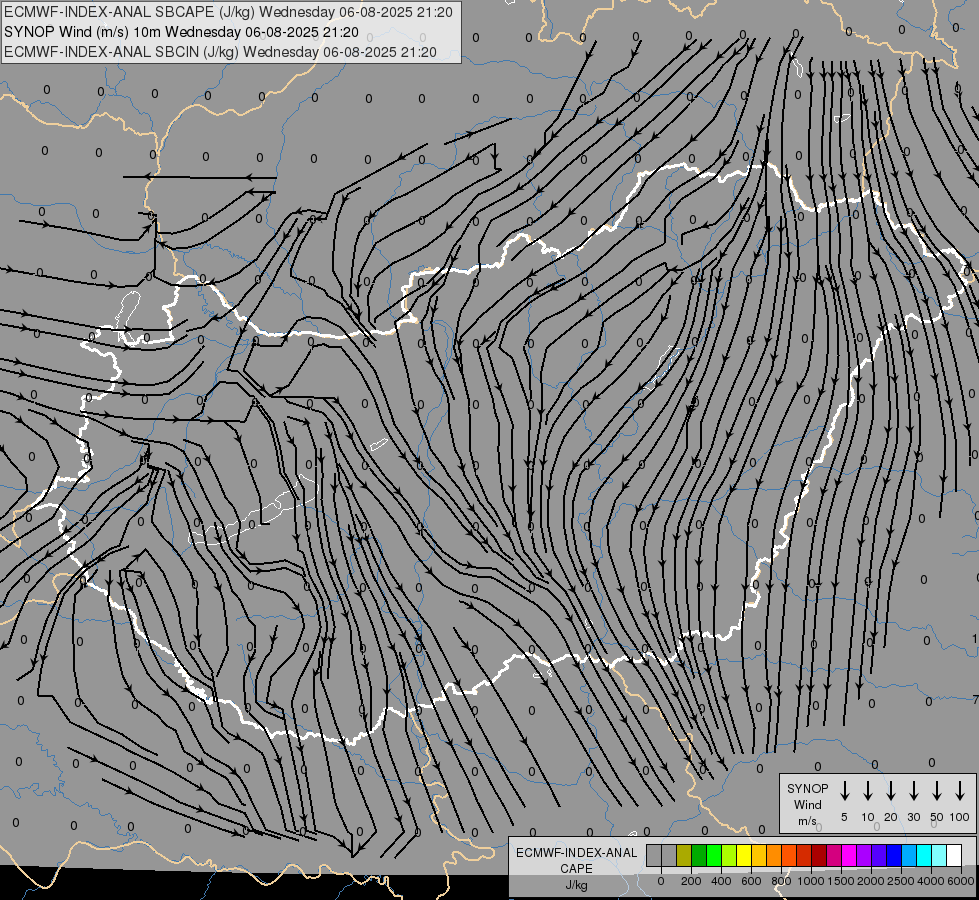Click the 5 m/s wind arrow in legend
Screen dimensions: 979x900
click(x=844, y=791)
